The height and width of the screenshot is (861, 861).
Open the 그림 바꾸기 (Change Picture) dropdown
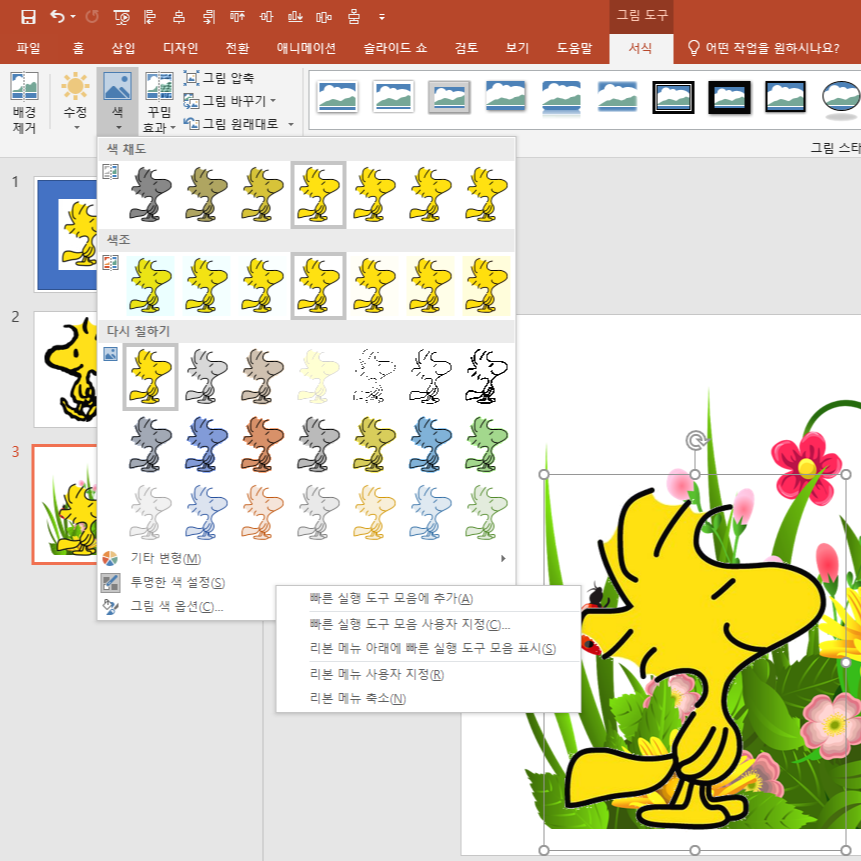[230, 101]
